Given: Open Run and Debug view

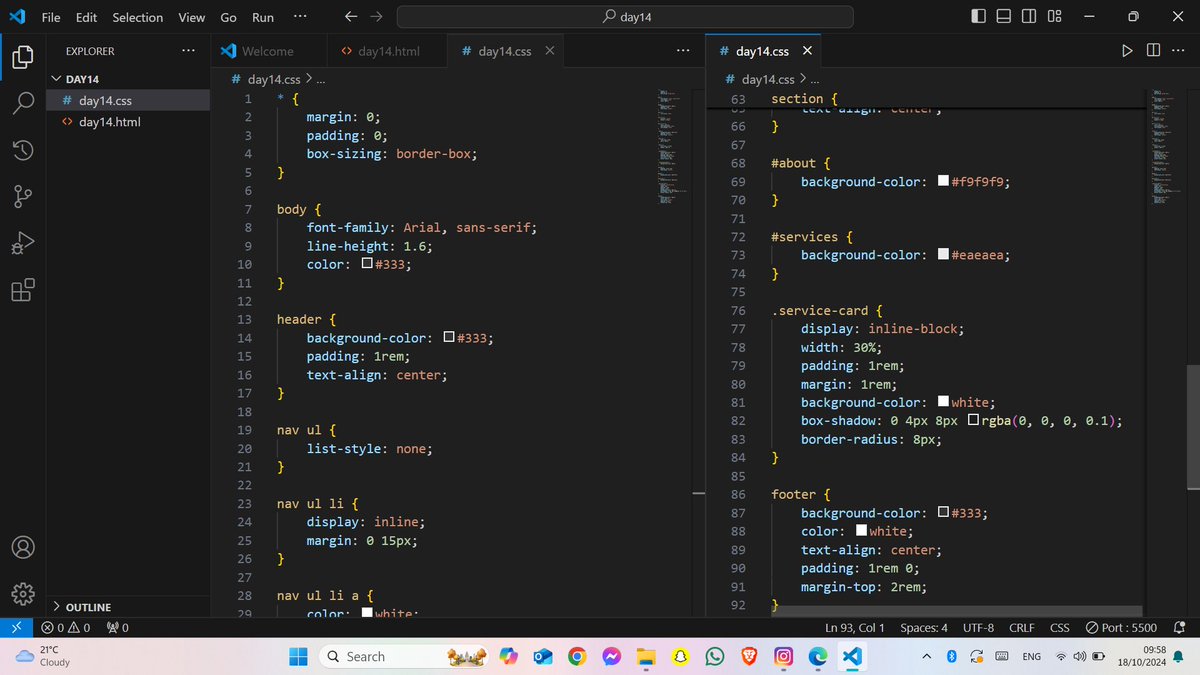Looking at the screenshot, I should 22,243.
